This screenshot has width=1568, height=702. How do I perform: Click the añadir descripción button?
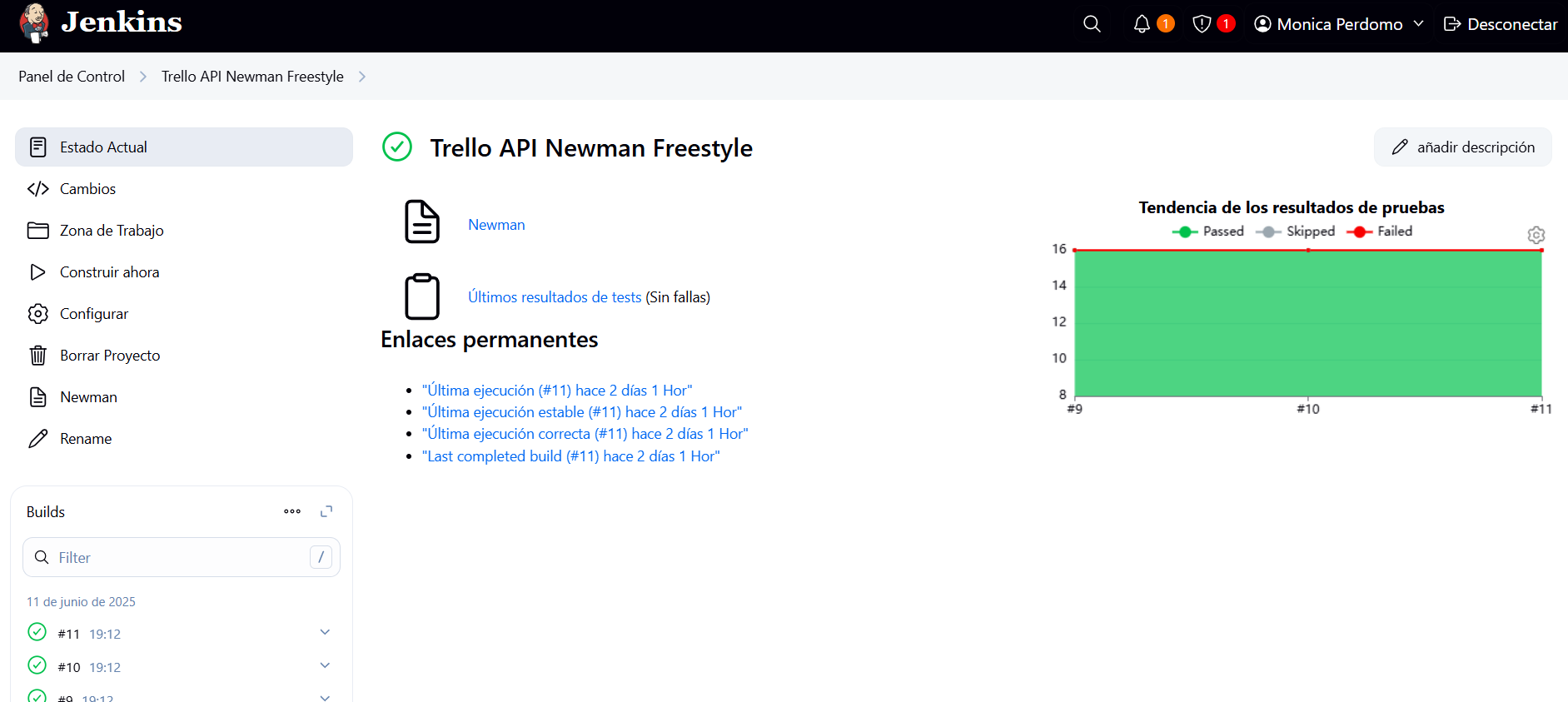point(1463,147)
